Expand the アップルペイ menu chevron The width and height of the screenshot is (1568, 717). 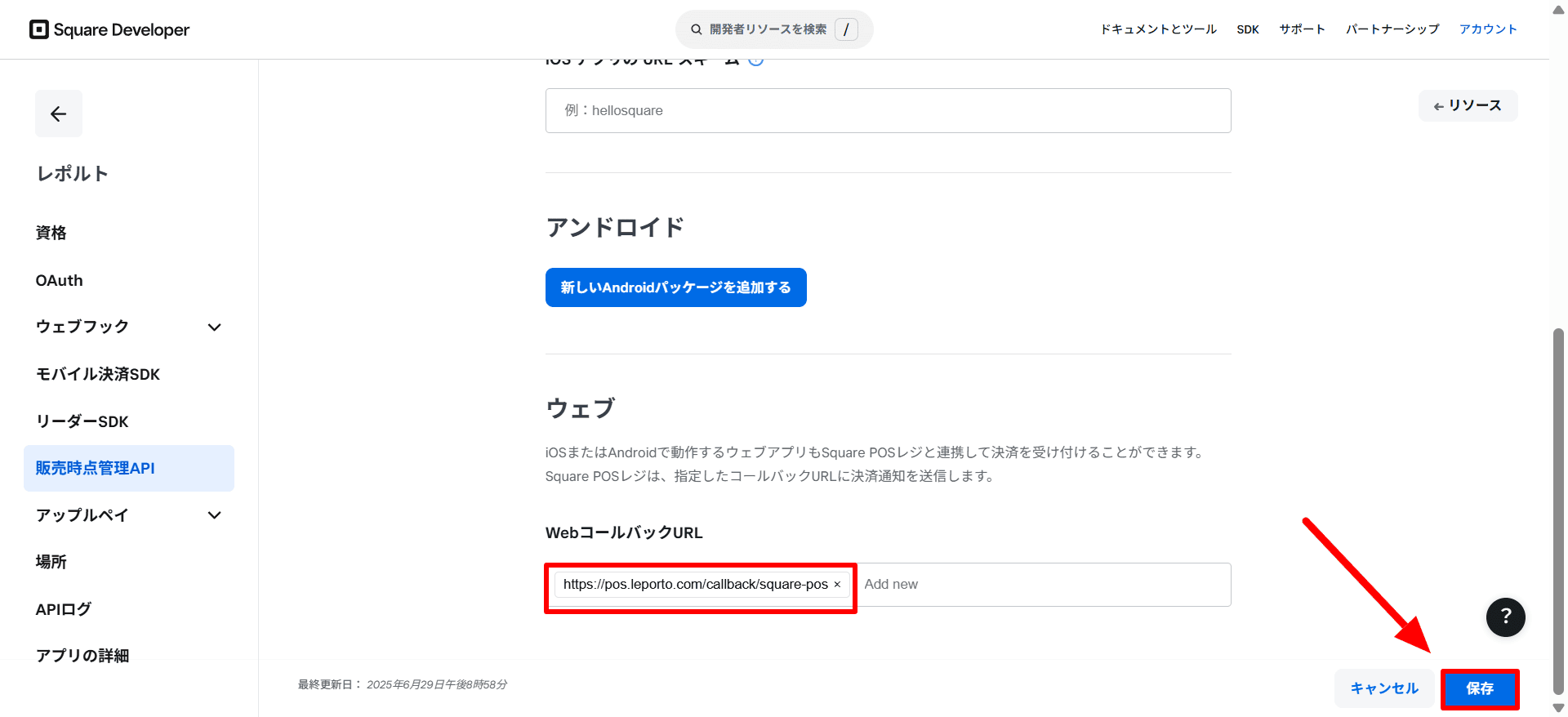215,515
